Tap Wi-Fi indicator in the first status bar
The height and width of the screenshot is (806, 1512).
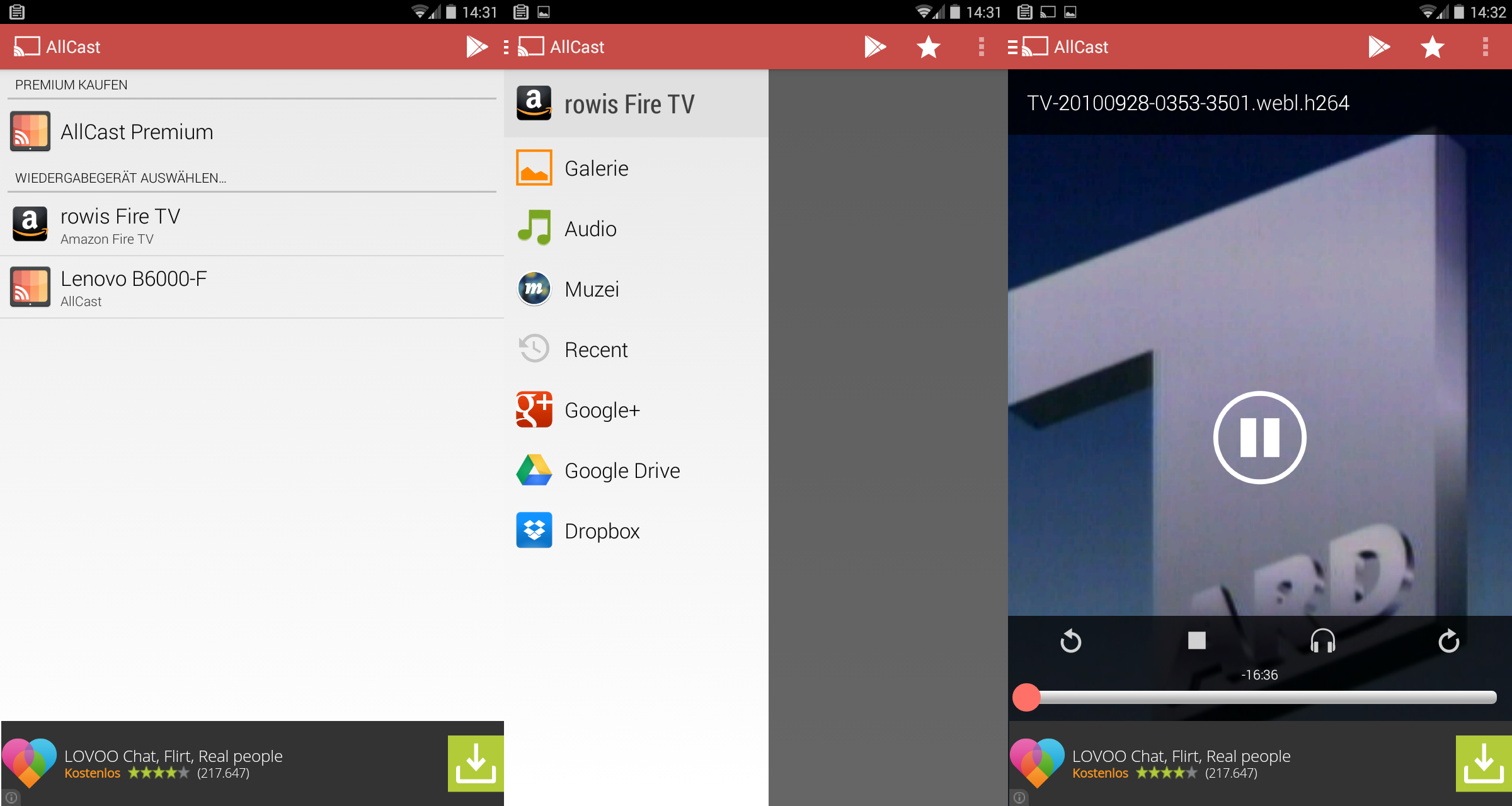point(419,11)
